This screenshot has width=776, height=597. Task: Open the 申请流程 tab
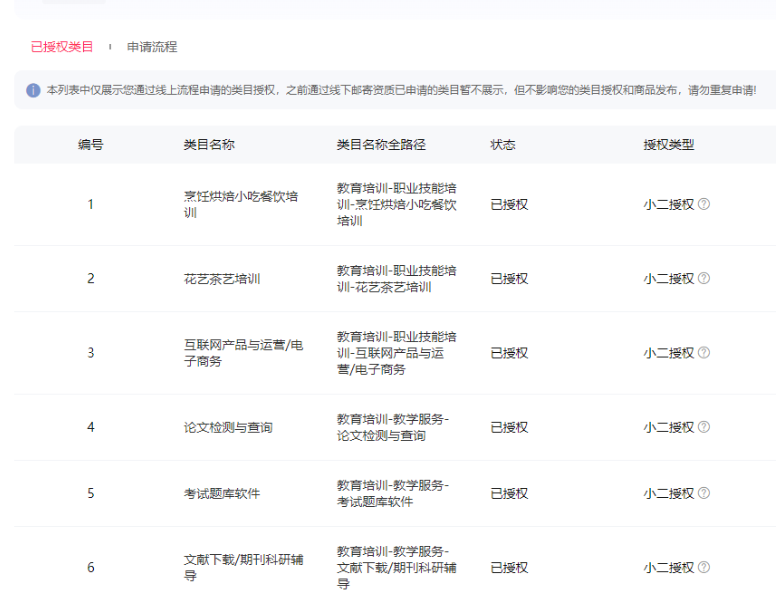click(152, 47)
